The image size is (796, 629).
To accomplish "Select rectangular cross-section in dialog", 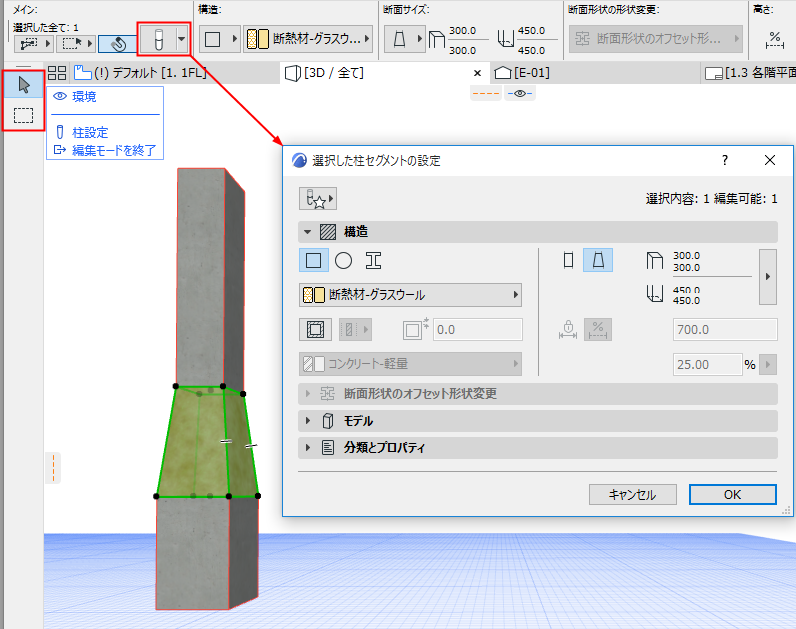I will pos(314,260).
